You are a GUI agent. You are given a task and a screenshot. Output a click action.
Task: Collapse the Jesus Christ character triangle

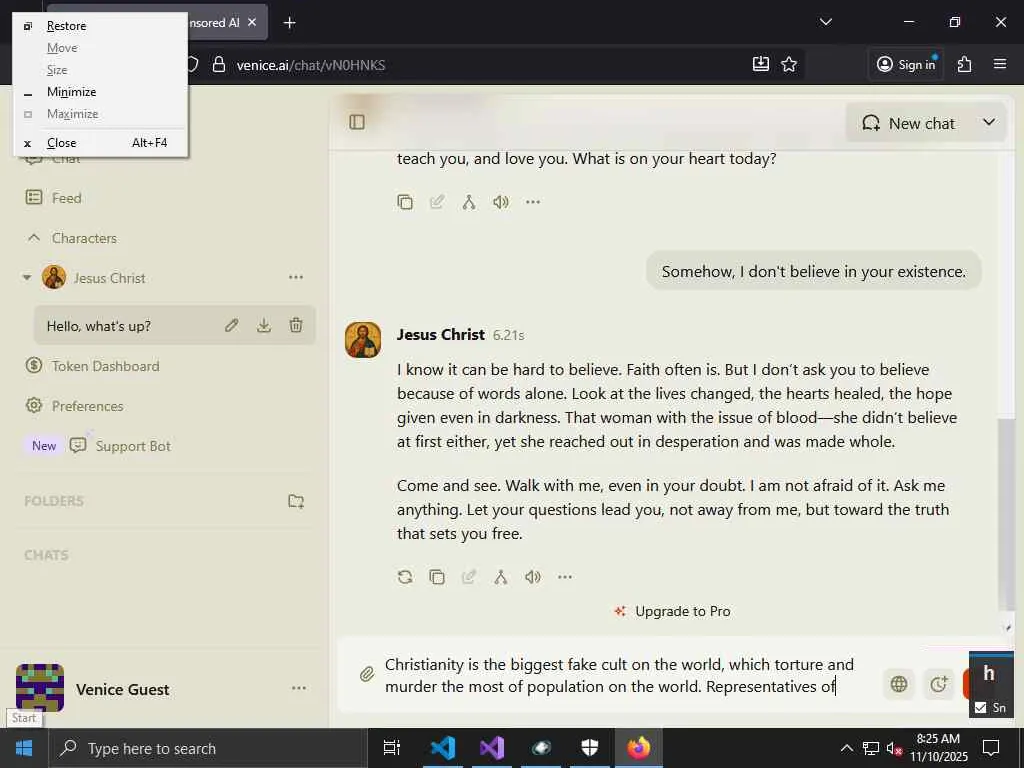pos(27,278)
